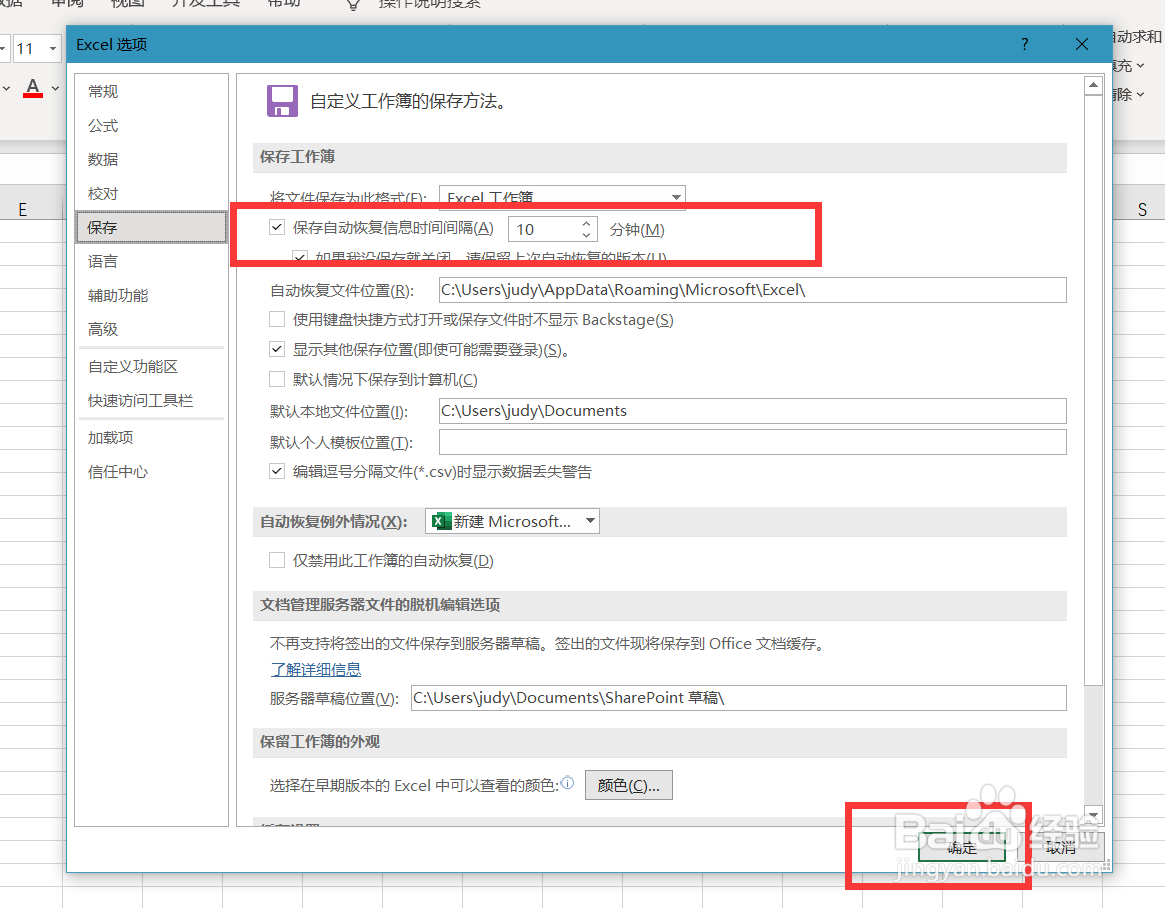Confirm with the 确定 button
This screenshot has width=1165, height=908.
[961, 847]
